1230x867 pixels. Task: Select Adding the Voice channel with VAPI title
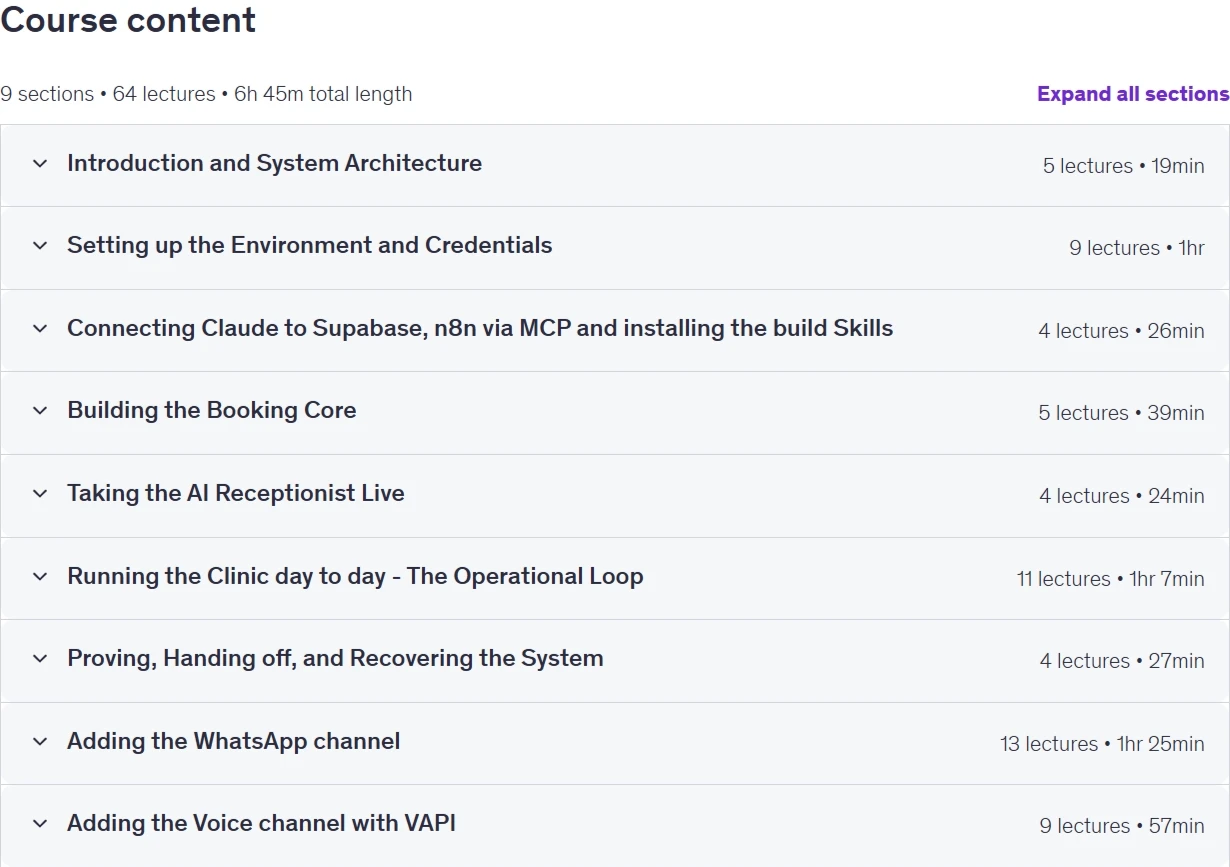pos(261,823)
